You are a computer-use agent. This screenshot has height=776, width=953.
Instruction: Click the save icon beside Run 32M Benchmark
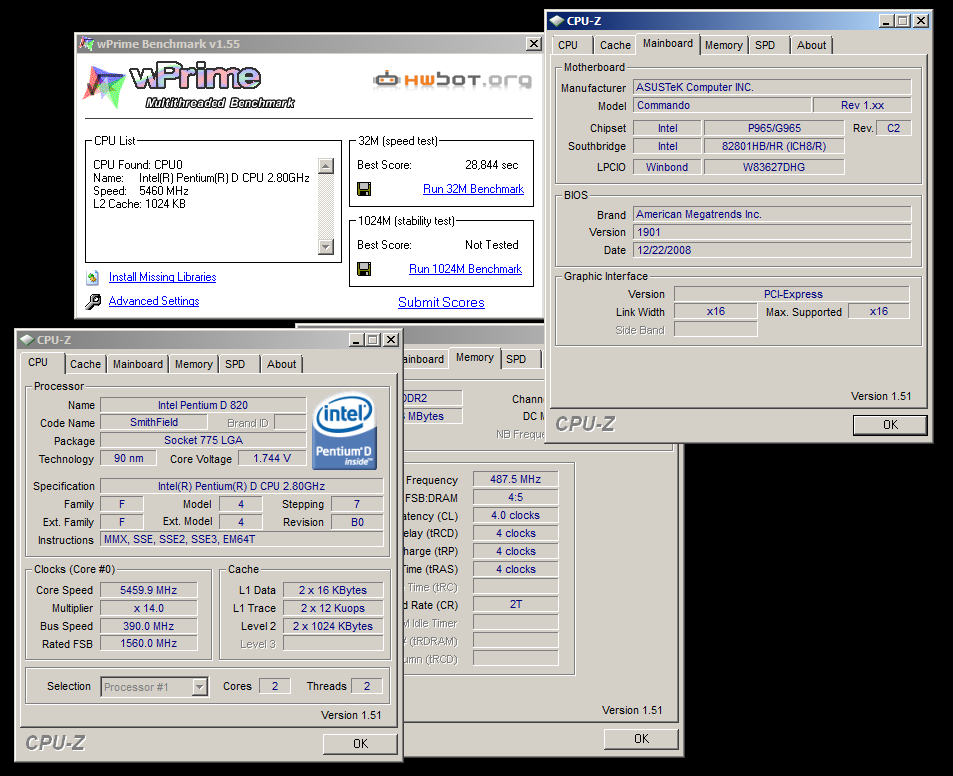(364, 189)
